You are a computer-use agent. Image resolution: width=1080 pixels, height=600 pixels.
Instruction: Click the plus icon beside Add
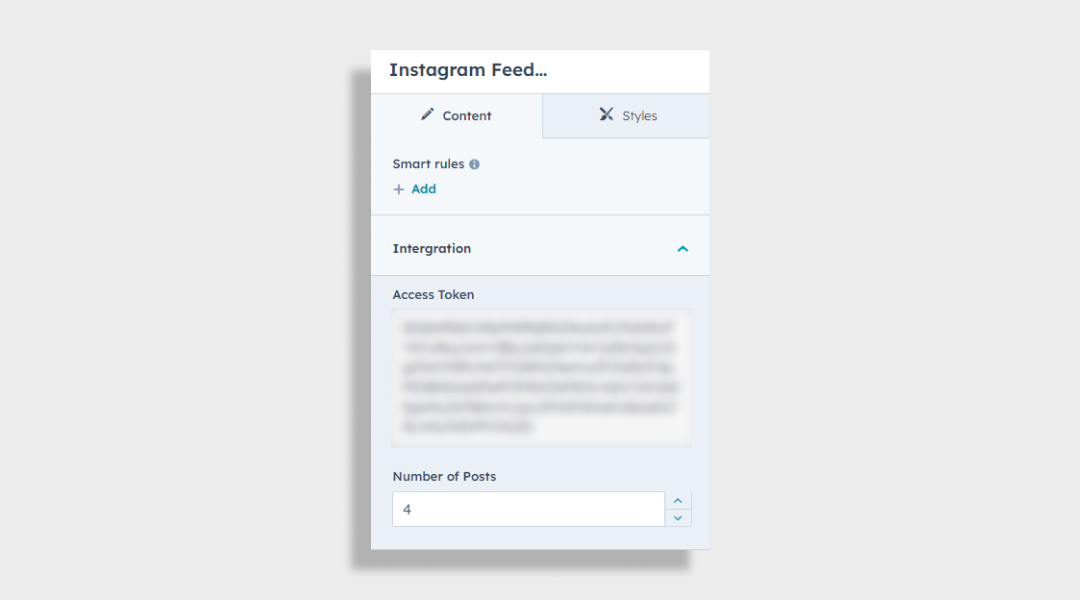click(399, 189)
